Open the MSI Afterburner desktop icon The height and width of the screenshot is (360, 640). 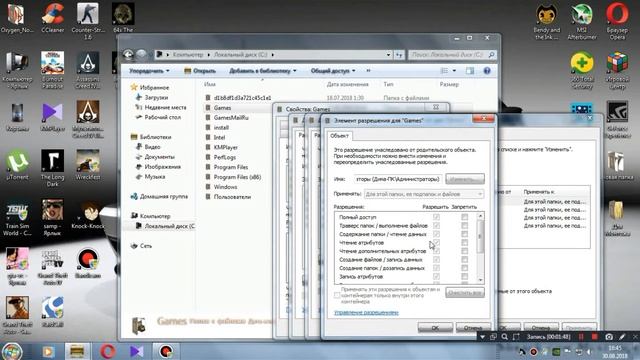tap(582, 21)
